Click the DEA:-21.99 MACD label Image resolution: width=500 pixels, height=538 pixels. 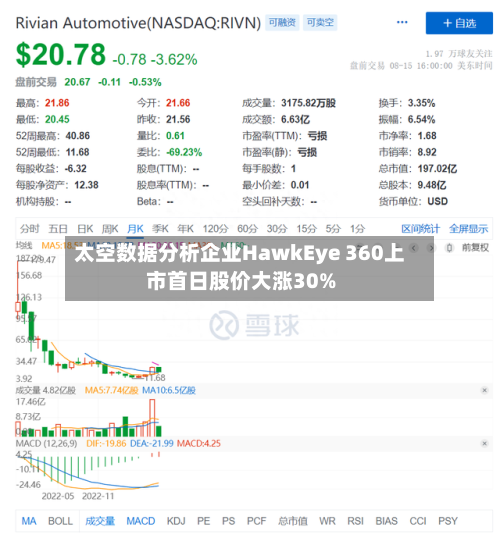(x=151, y=443)
